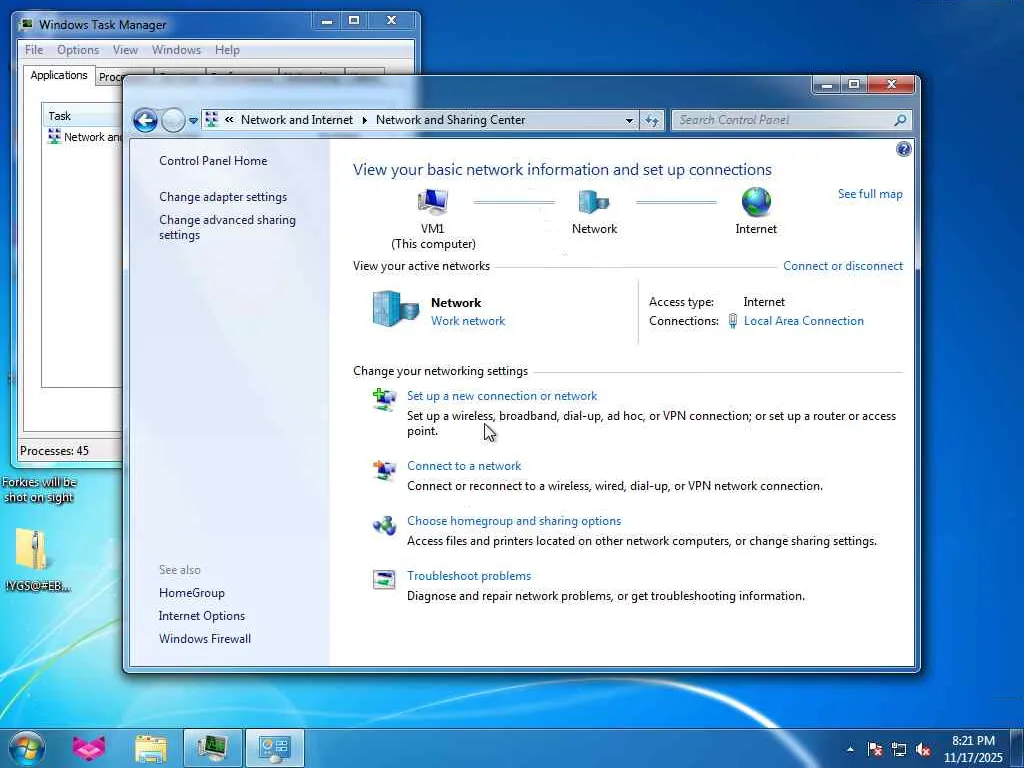This screenshot has height=768, width=1024.
Task: Click Set up a new connection or network
Action: (502, 396)
